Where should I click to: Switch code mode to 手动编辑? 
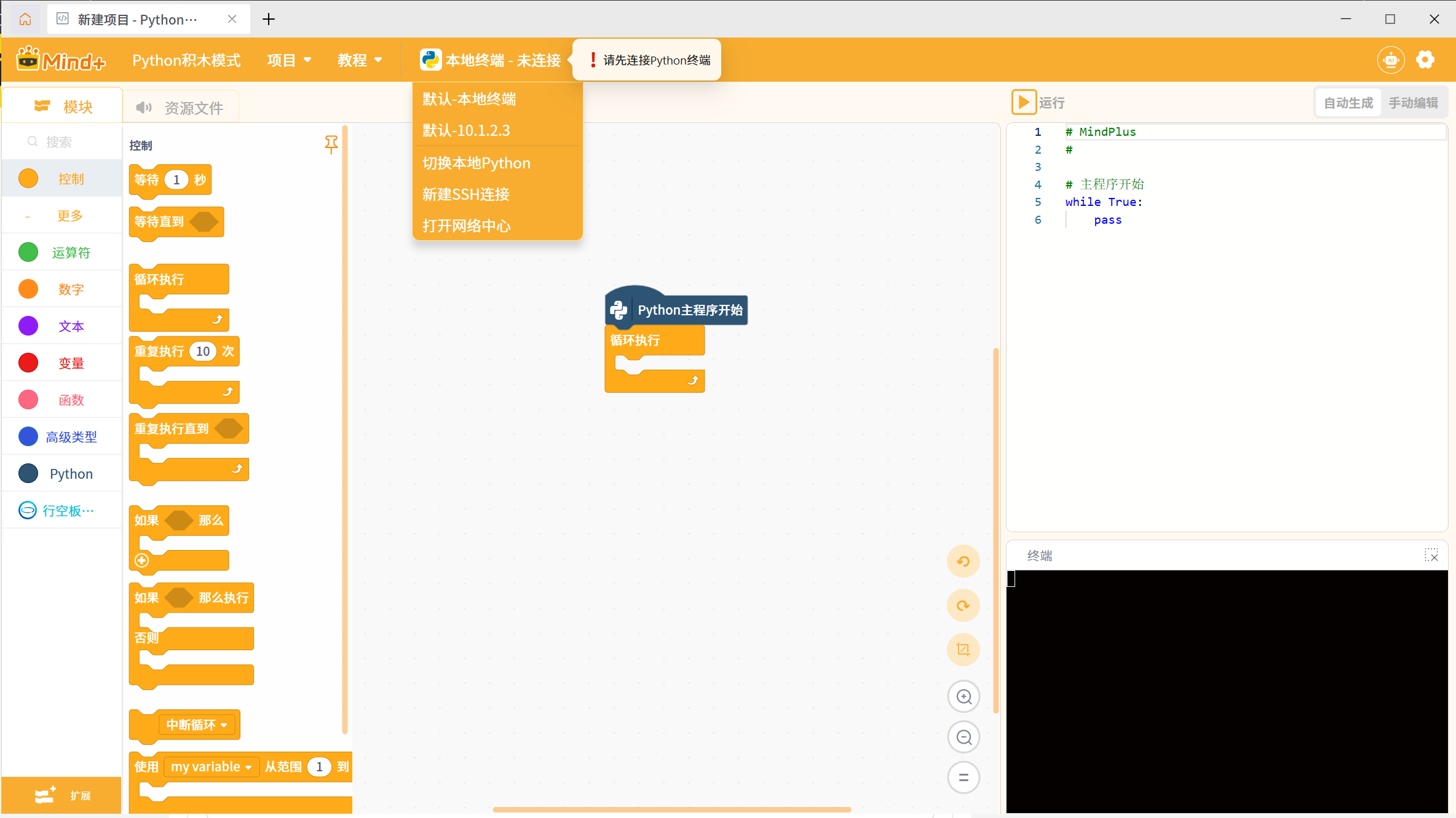click(1413, 103)
